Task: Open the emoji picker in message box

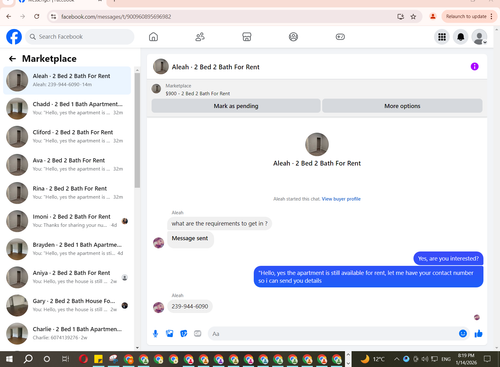Action: pos(463,333)
